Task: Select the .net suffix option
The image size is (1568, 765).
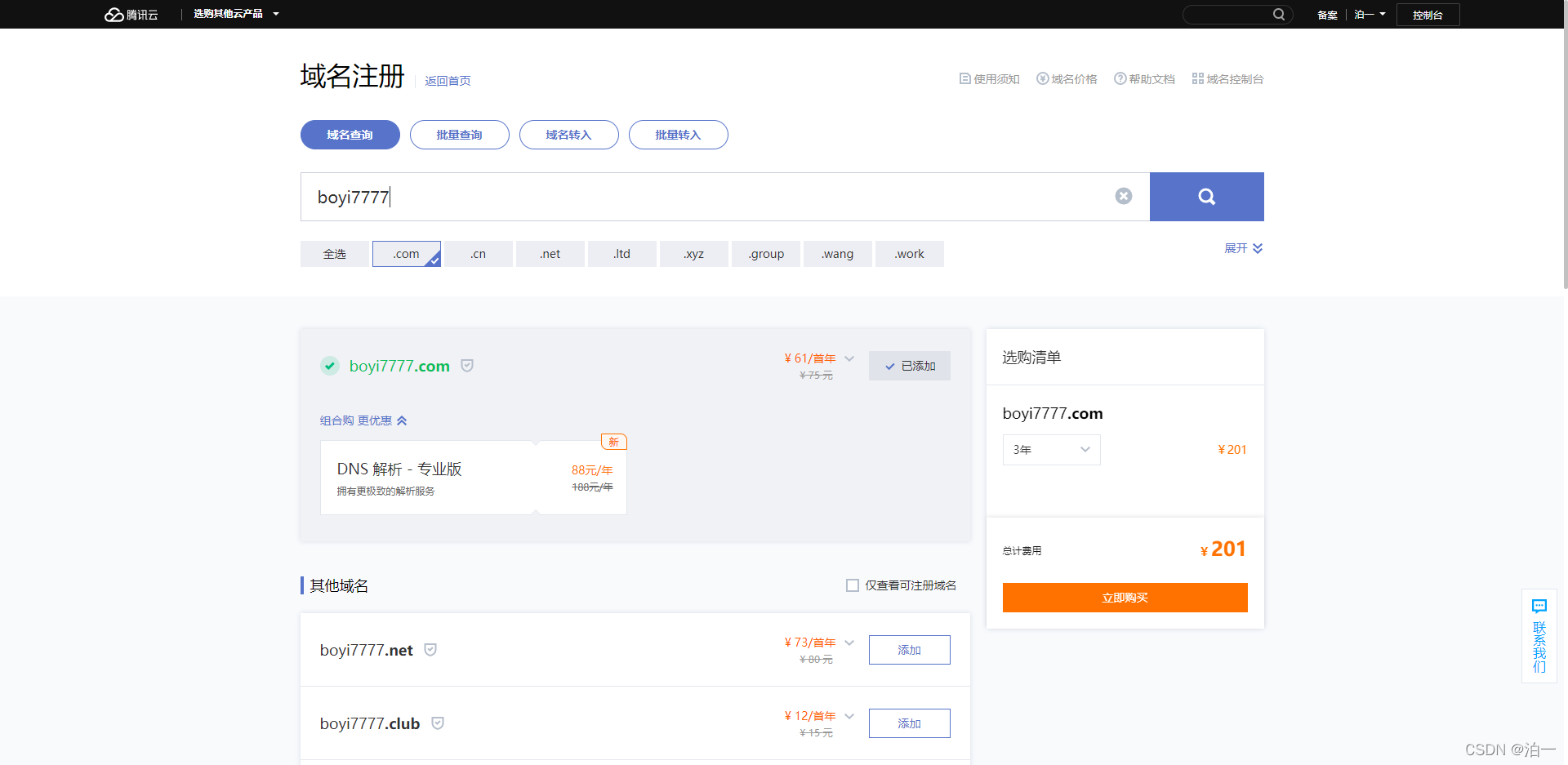Action: coord(550,254)
